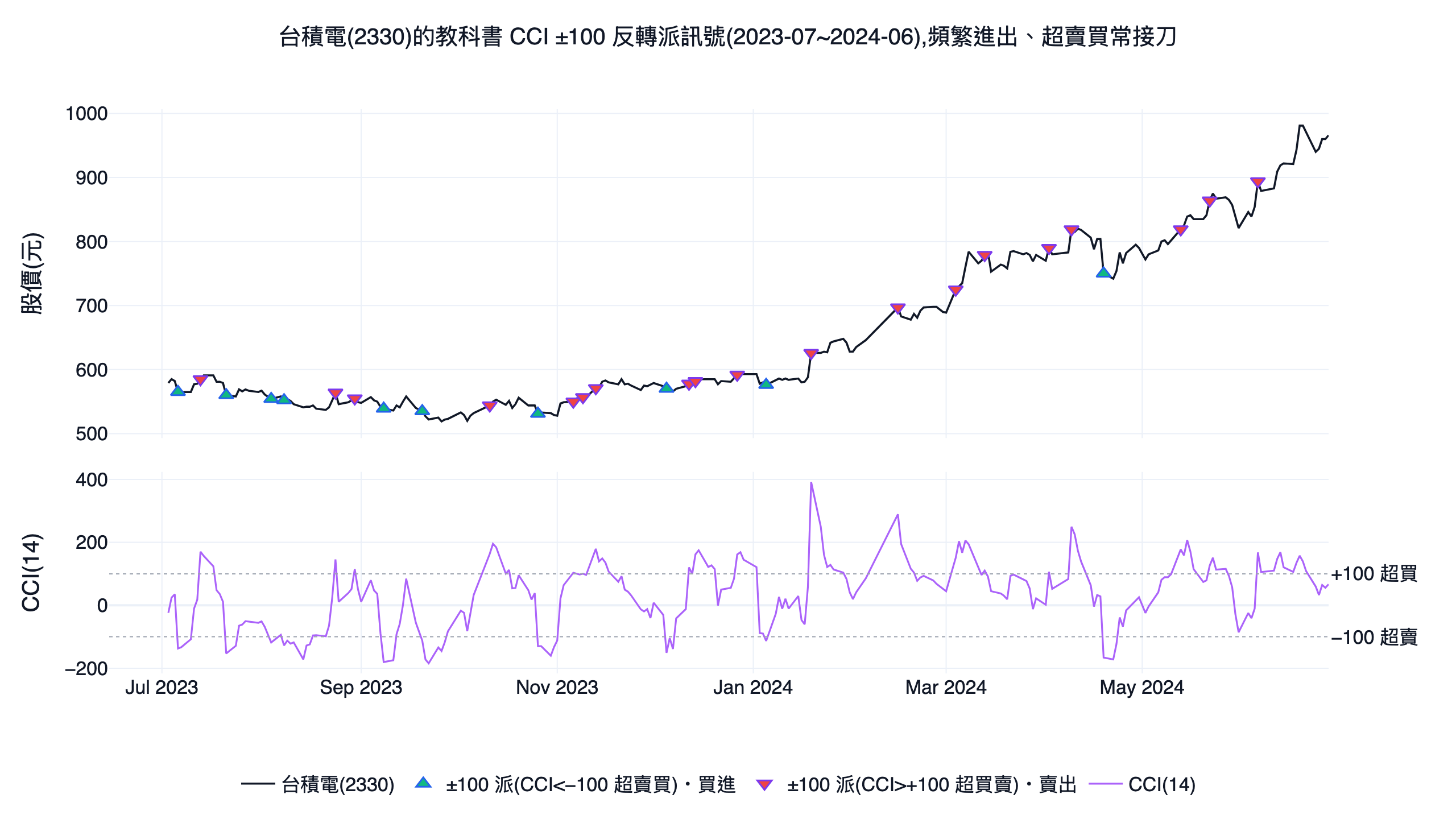Screen dimensions: 1456x819
Task: Toggle the 台積電(2330) price line legend entry
Action: tap(317, 784)
